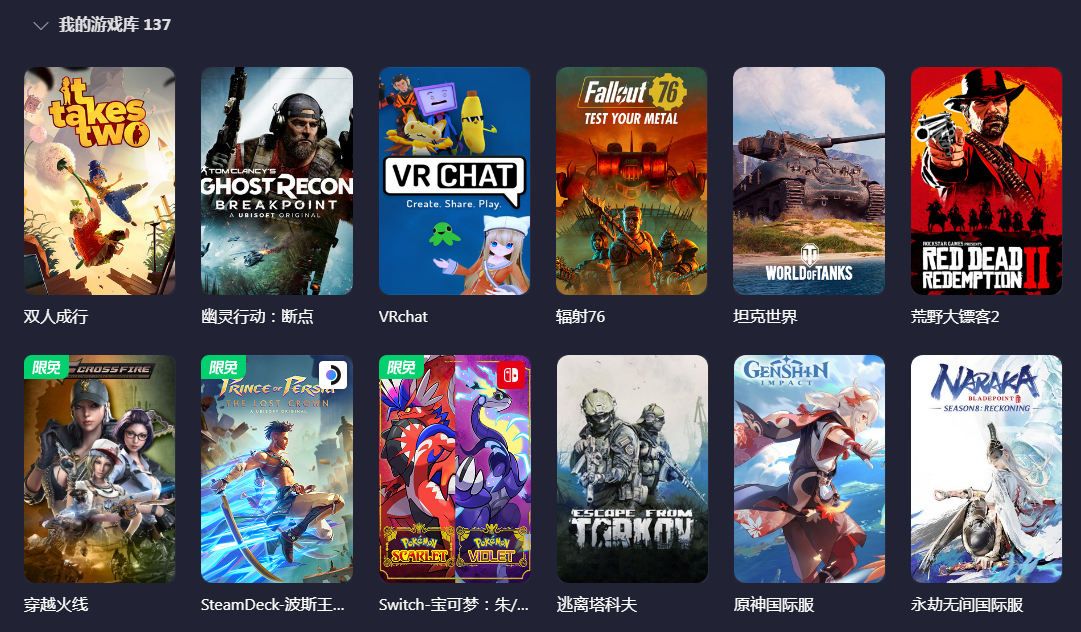
Task: Click the 限免 badge on Prince of Persia
Action: pos(224,367)
